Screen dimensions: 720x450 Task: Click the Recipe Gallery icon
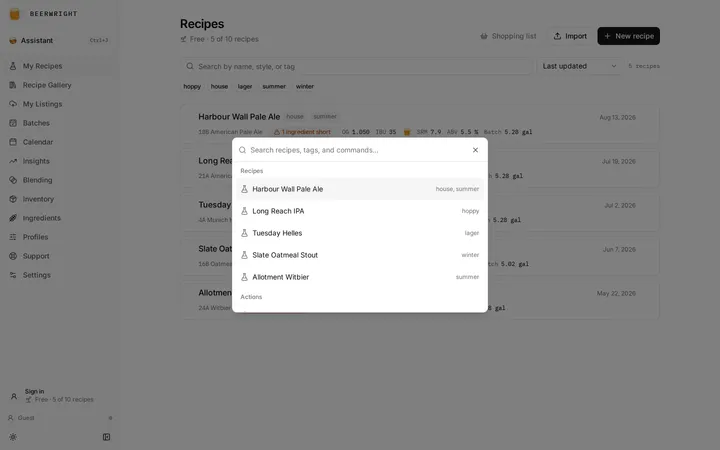(x=13, y=85)
